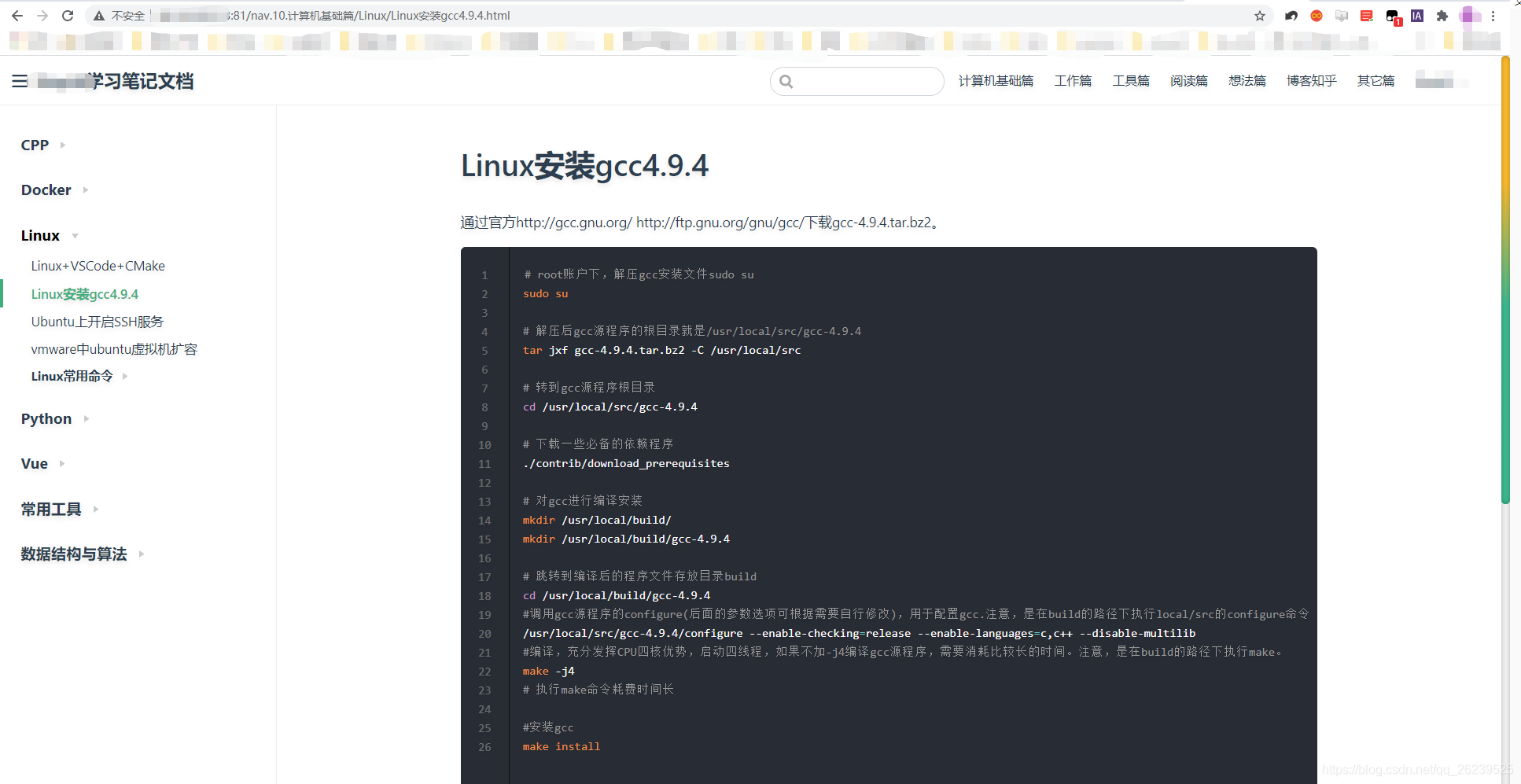Open the browser extensions puzzle icon

coord(1442,16)
